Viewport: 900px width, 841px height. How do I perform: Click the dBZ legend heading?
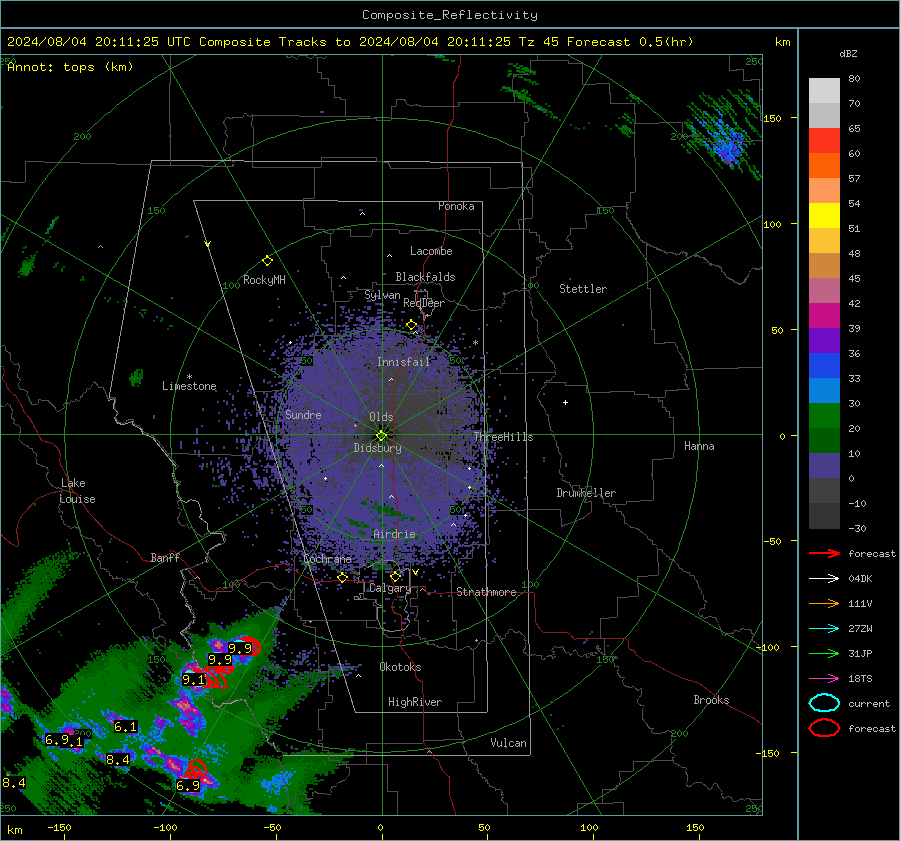coord(848,54)
